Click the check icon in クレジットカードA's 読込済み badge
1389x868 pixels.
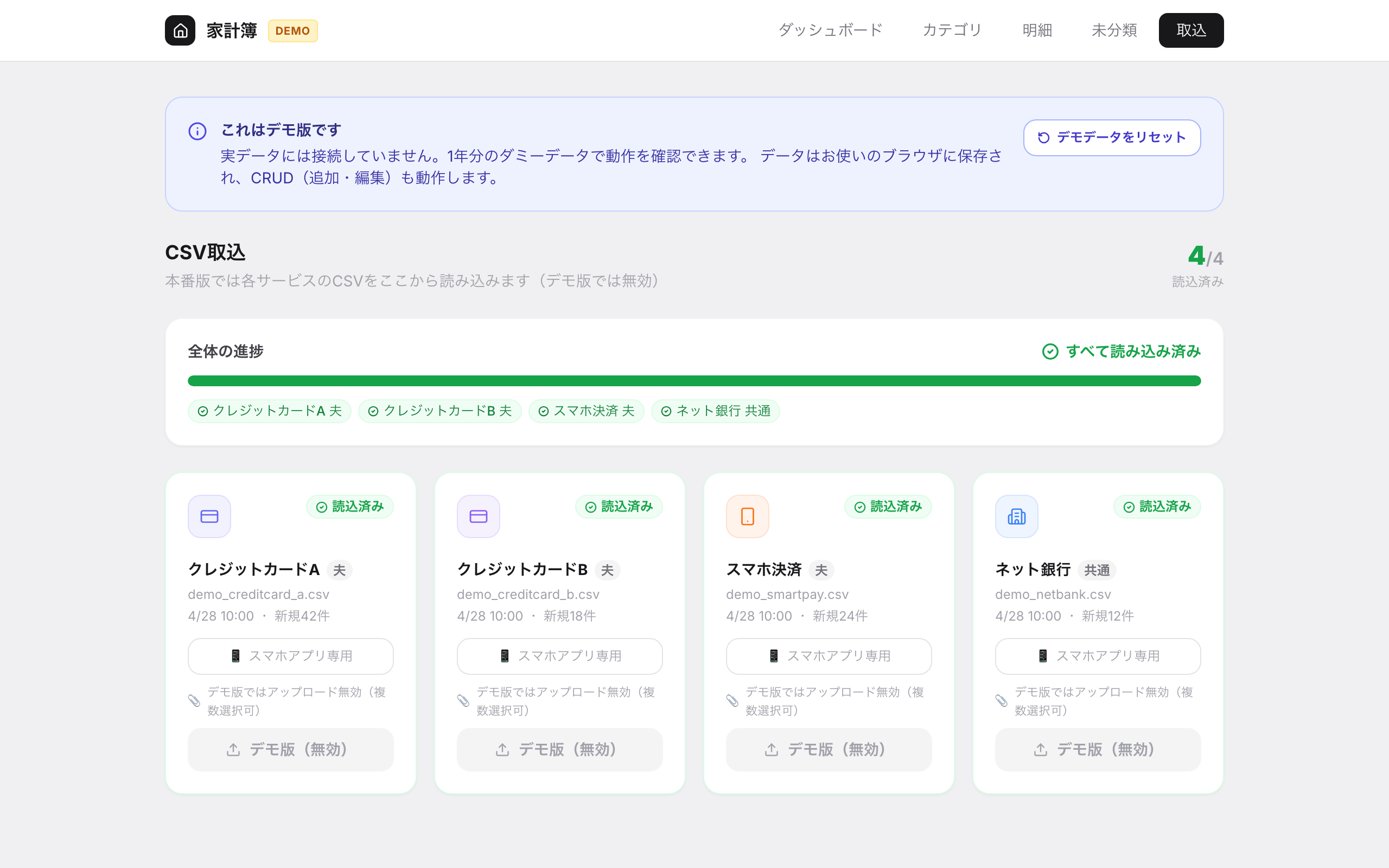322,507
